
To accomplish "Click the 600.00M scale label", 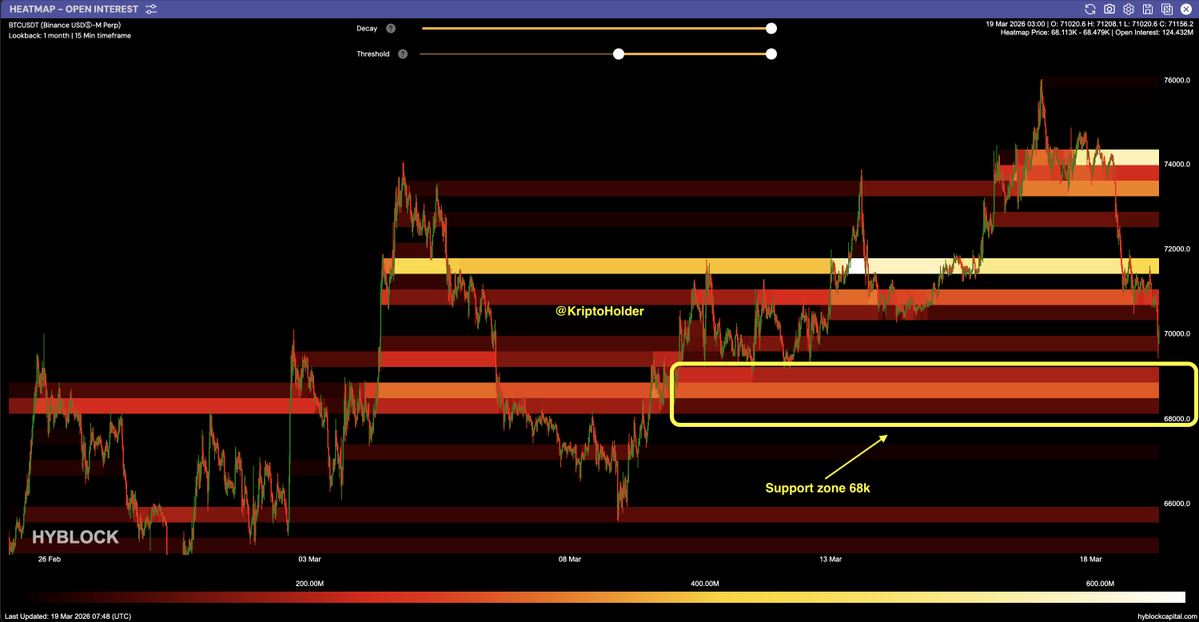I will coord(1100,584).
